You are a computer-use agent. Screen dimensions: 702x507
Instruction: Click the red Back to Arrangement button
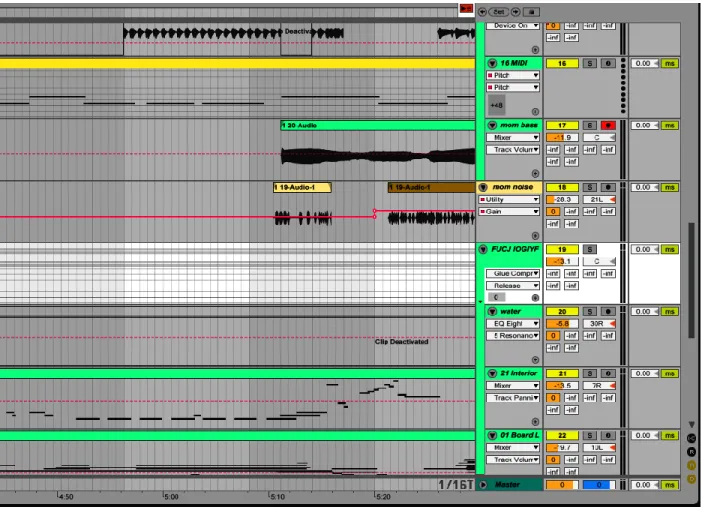pyautogui.click(x=466, y=9)
